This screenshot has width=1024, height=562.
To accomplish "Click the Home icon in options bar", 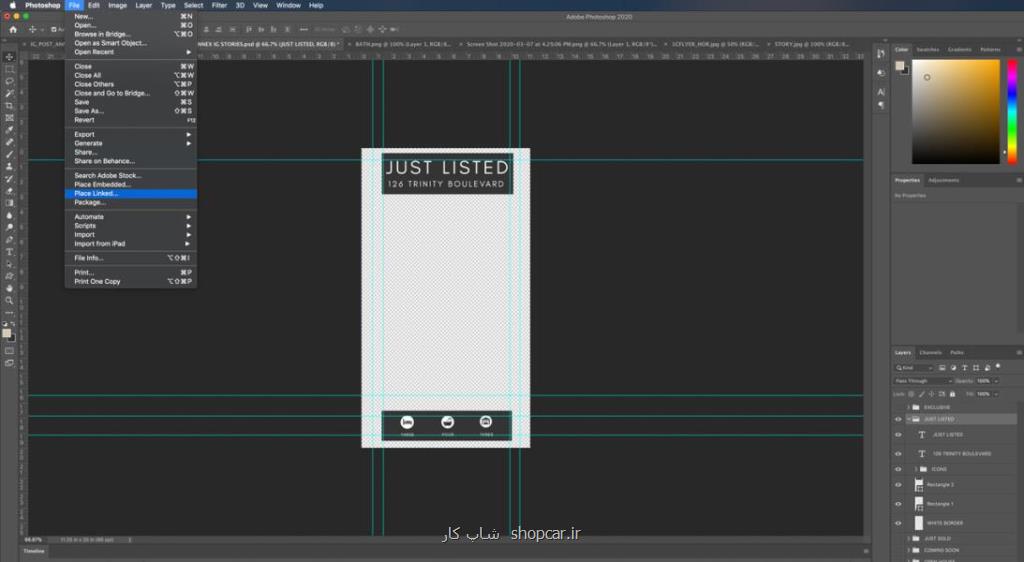I will point(14,29).
